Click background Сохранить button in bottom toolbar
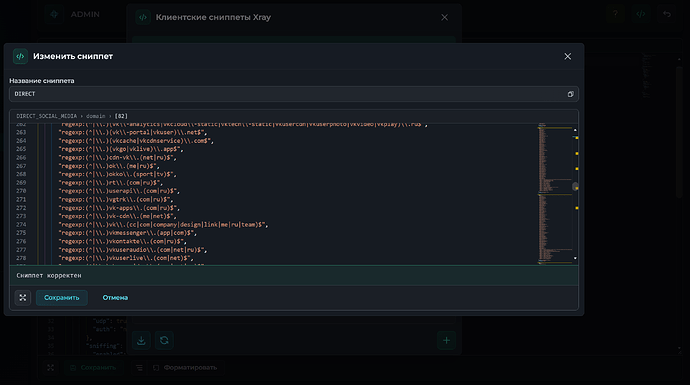This screenshot has width=690, height=385. point(94,367)
